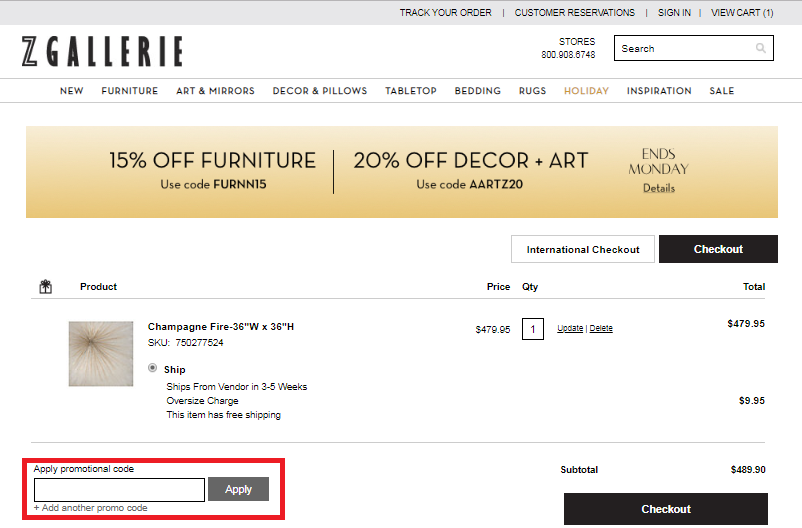Screen dimensions: 802x528
Task: Click the promotional code input field
Action: [x=119, y=490]
